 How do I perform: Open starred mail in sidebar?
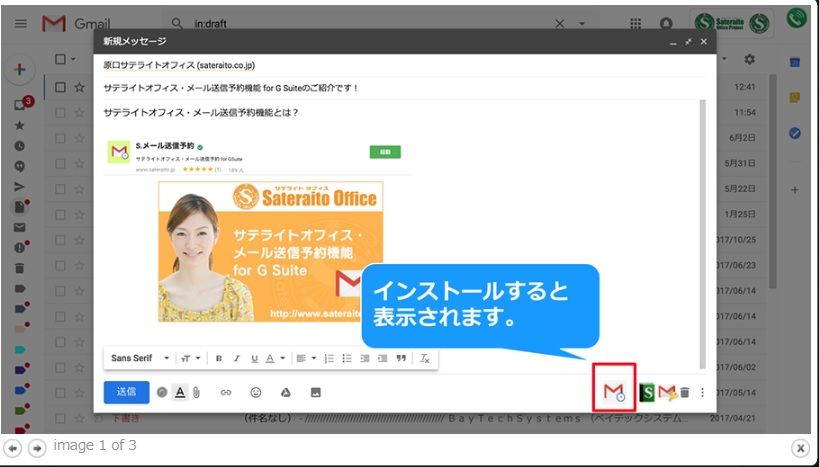click(x=20, y=125)
